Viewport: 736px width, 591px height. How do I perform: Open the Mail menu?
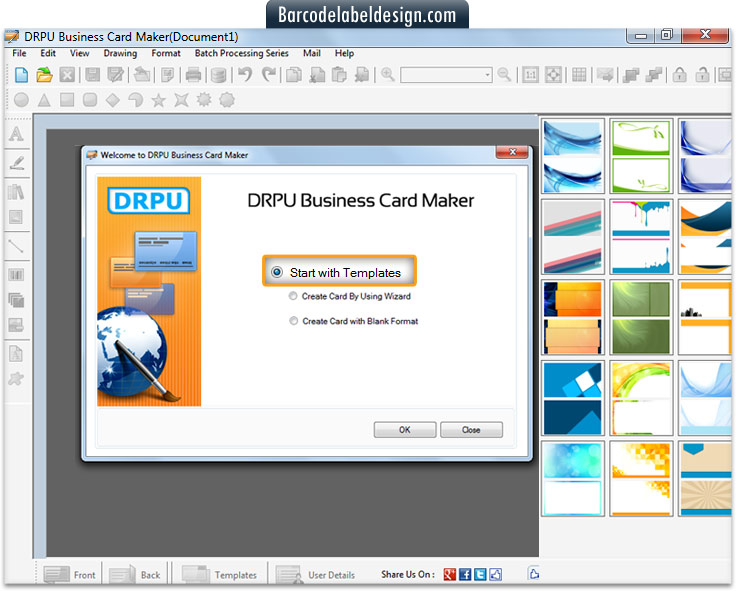point(312,53)
